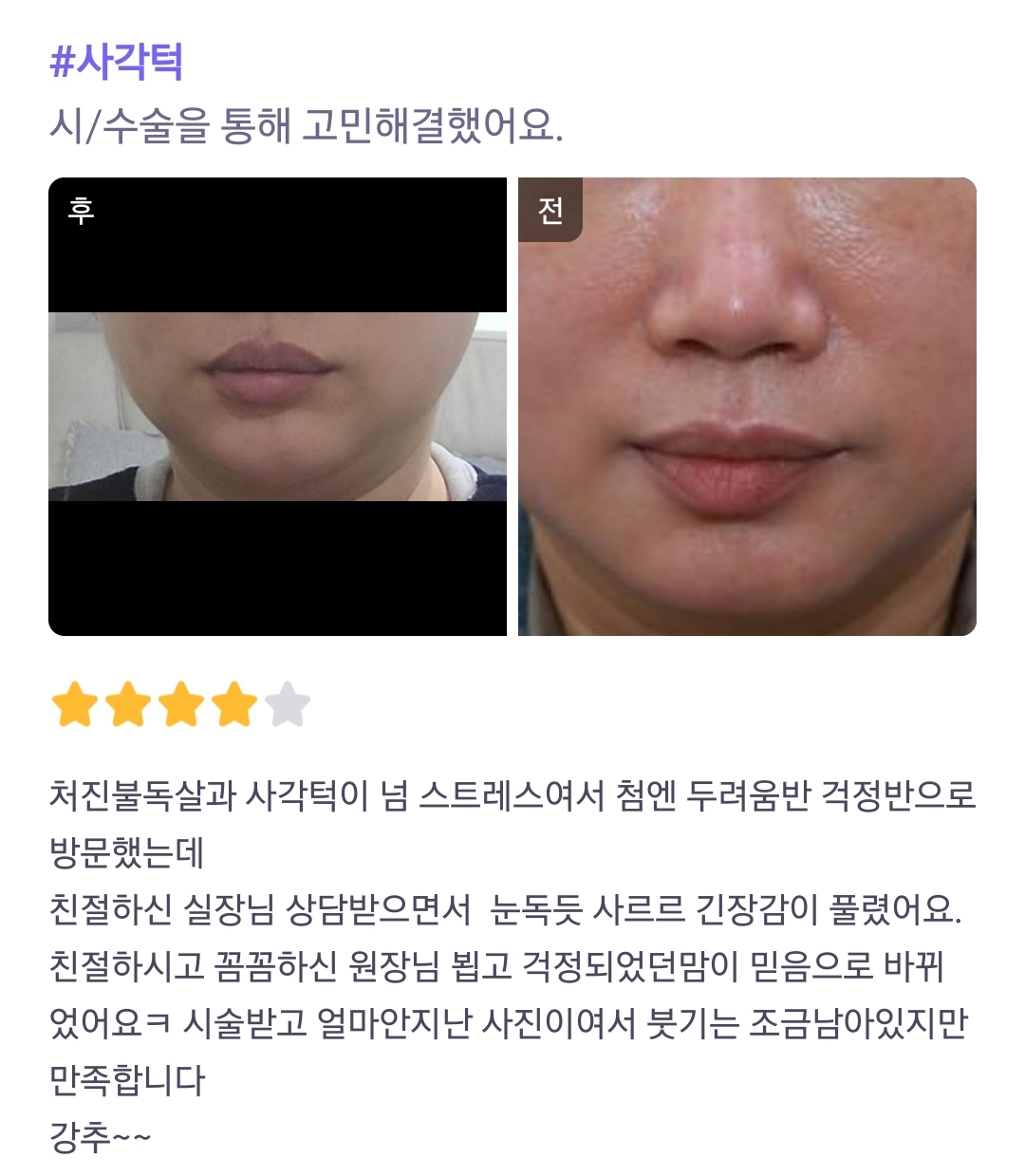
Task: Select the 시/수술을 통해 고민해결했어요 subtitle
Action: pyautogui.click(x=306, y=125)
